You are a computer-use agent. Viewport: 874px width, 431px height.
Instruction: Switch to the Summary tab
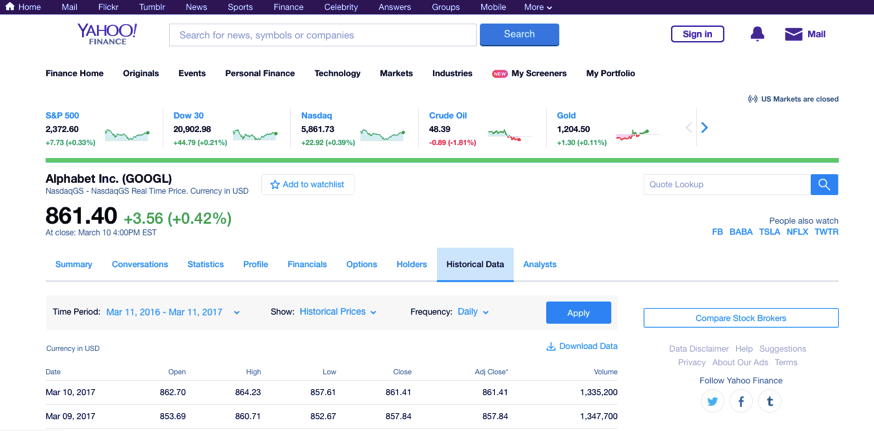(74, 264)
